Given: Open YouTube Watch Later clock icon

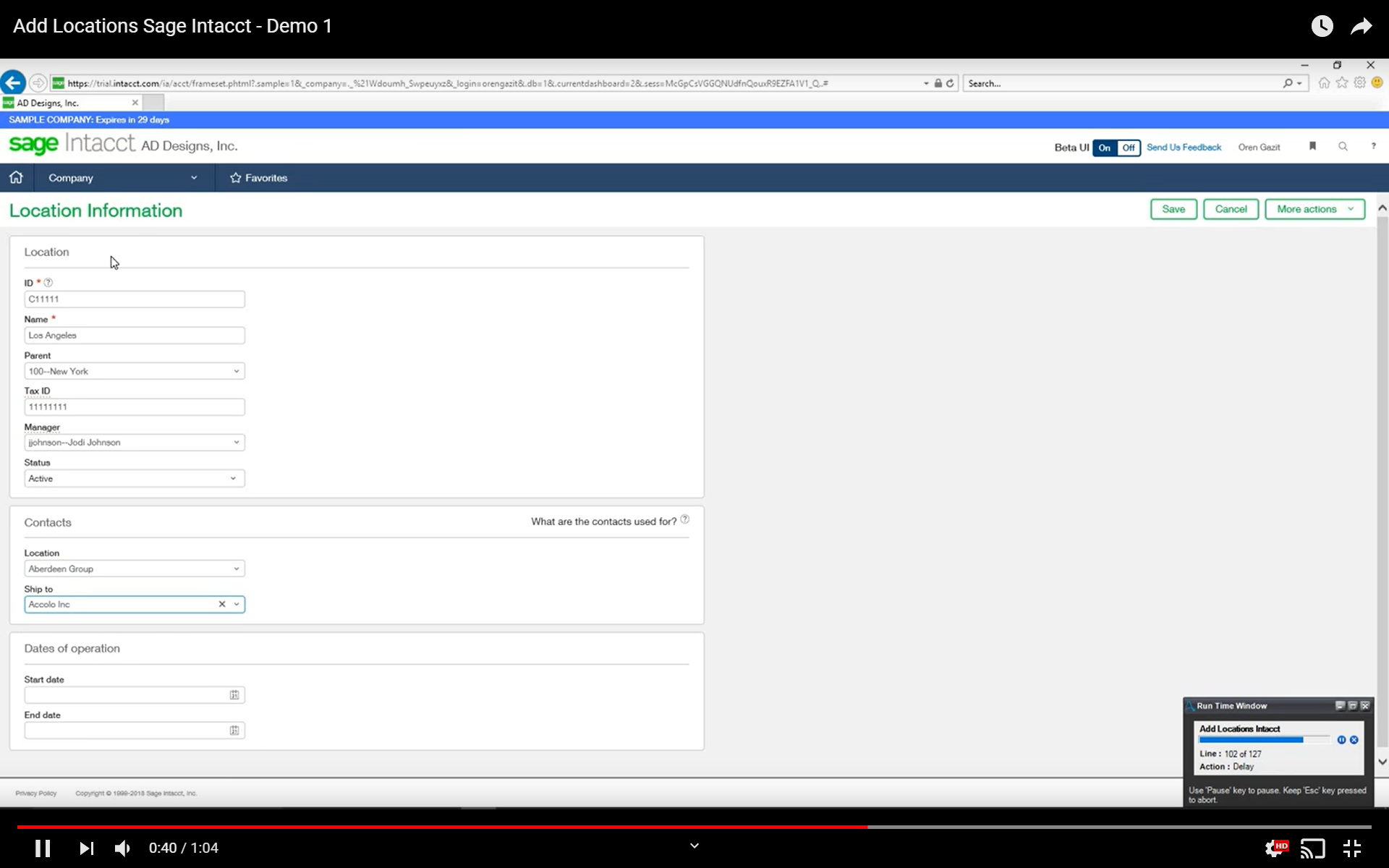Looking at the screenshot, I should point(1322,26).
